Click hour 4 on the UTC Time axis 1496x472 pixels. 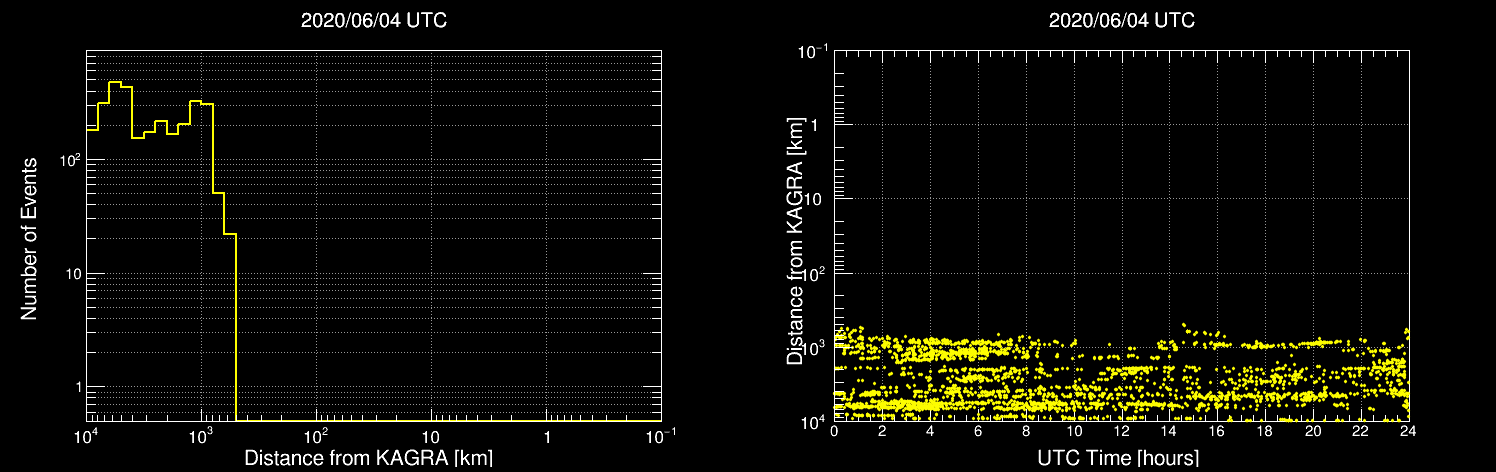930,431
